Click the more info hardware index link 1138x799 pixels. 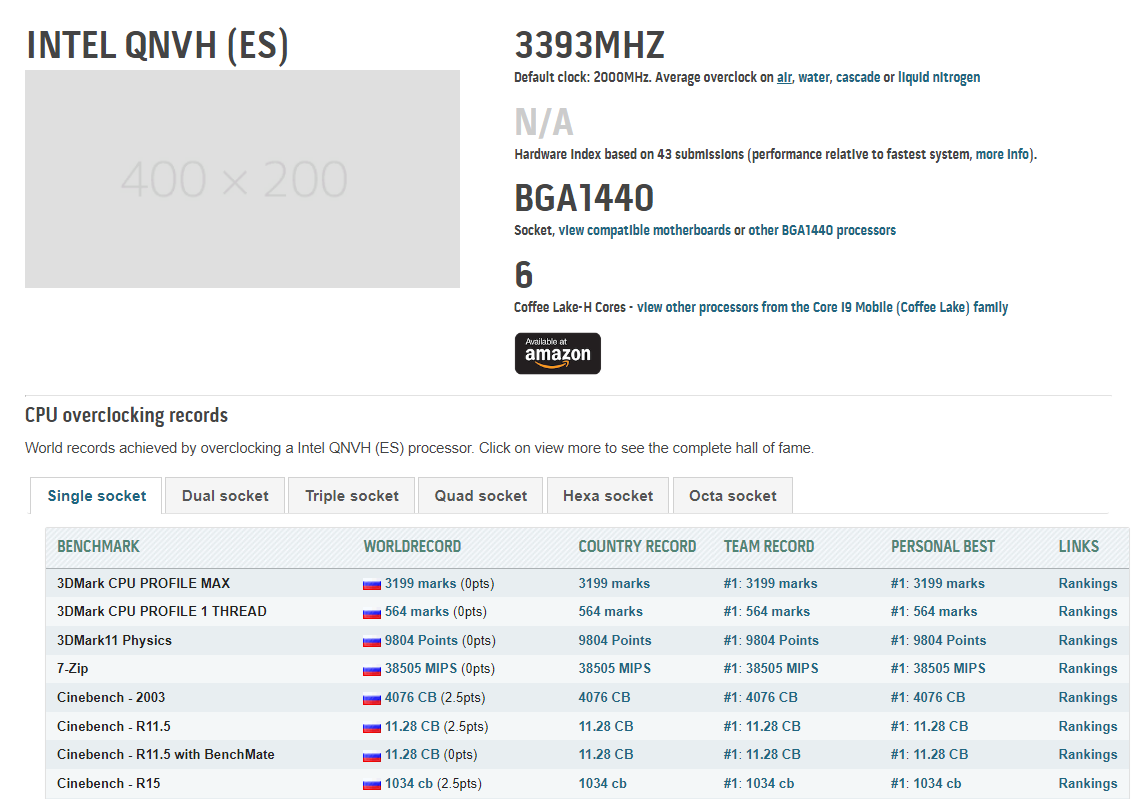pyautogui.click(x=1004, y=154)
